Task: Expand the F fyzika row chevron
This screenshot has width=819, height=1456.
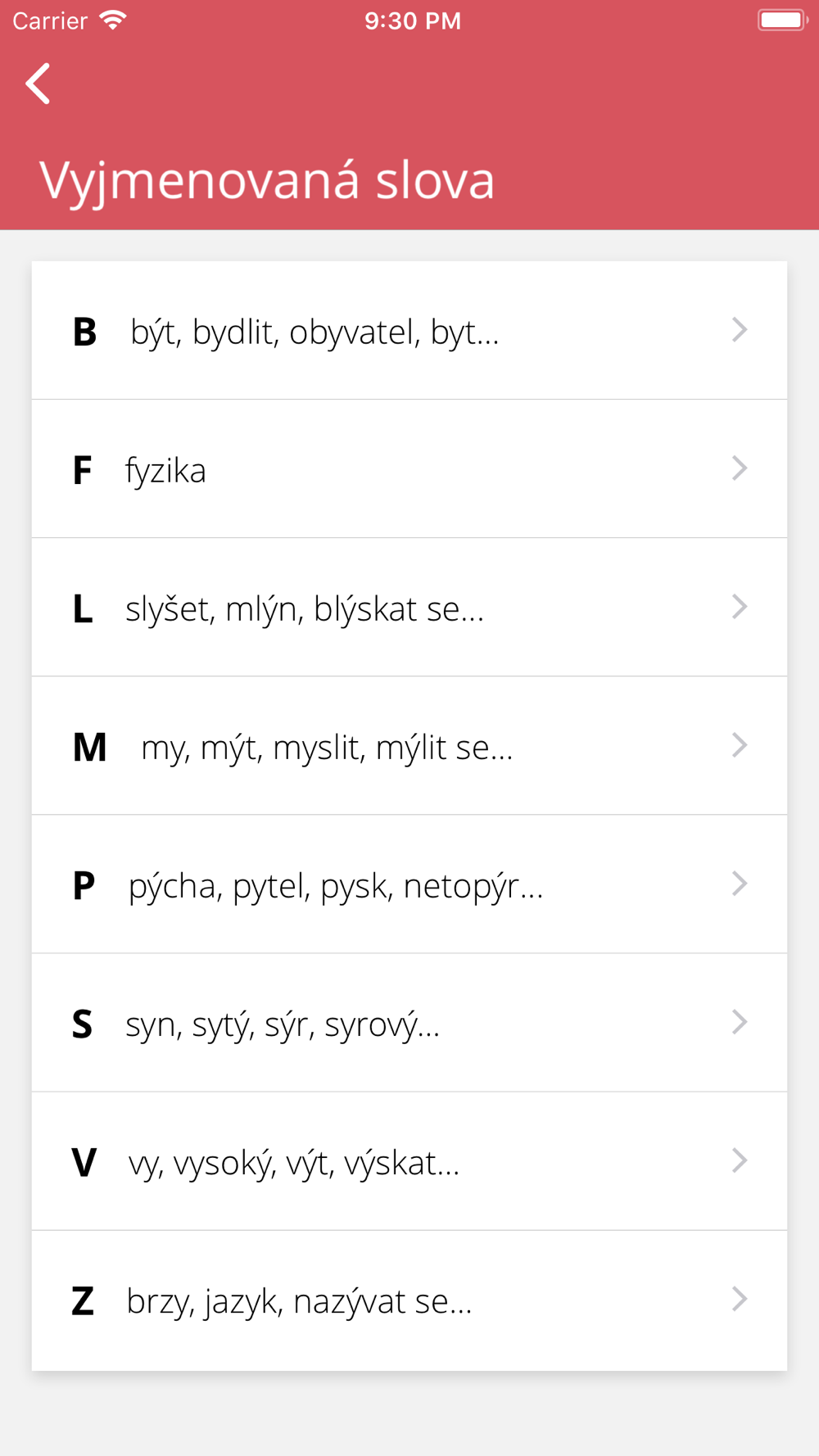Action: pos(740,468)
